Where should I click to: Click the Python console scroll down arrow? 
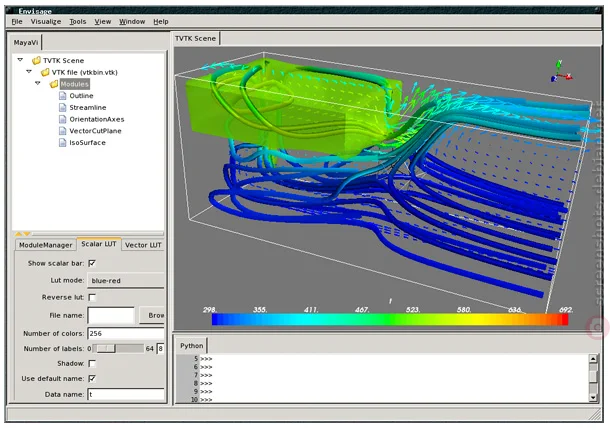(593, 397)
